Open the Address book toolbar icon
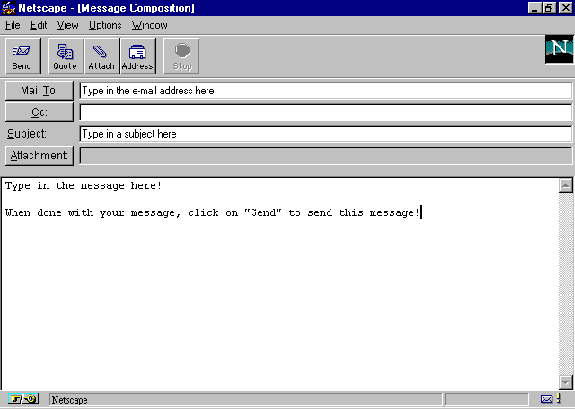Image resolution: width=575 pixels, height=409 pixels. [x=138, y=56]
